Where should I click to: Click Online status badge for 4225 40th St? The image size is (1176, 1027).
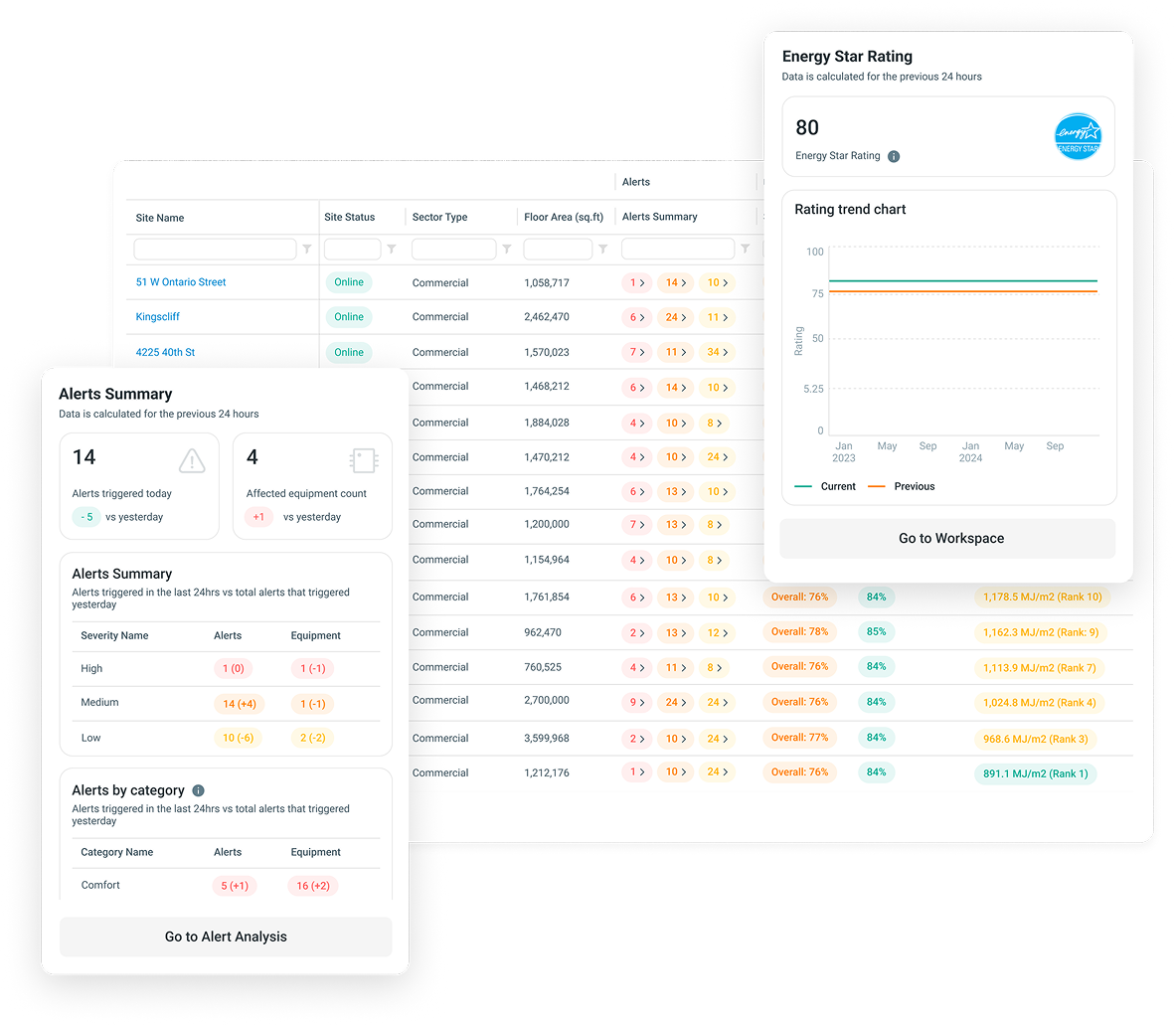pyautogui.click(x=349, y=352)
